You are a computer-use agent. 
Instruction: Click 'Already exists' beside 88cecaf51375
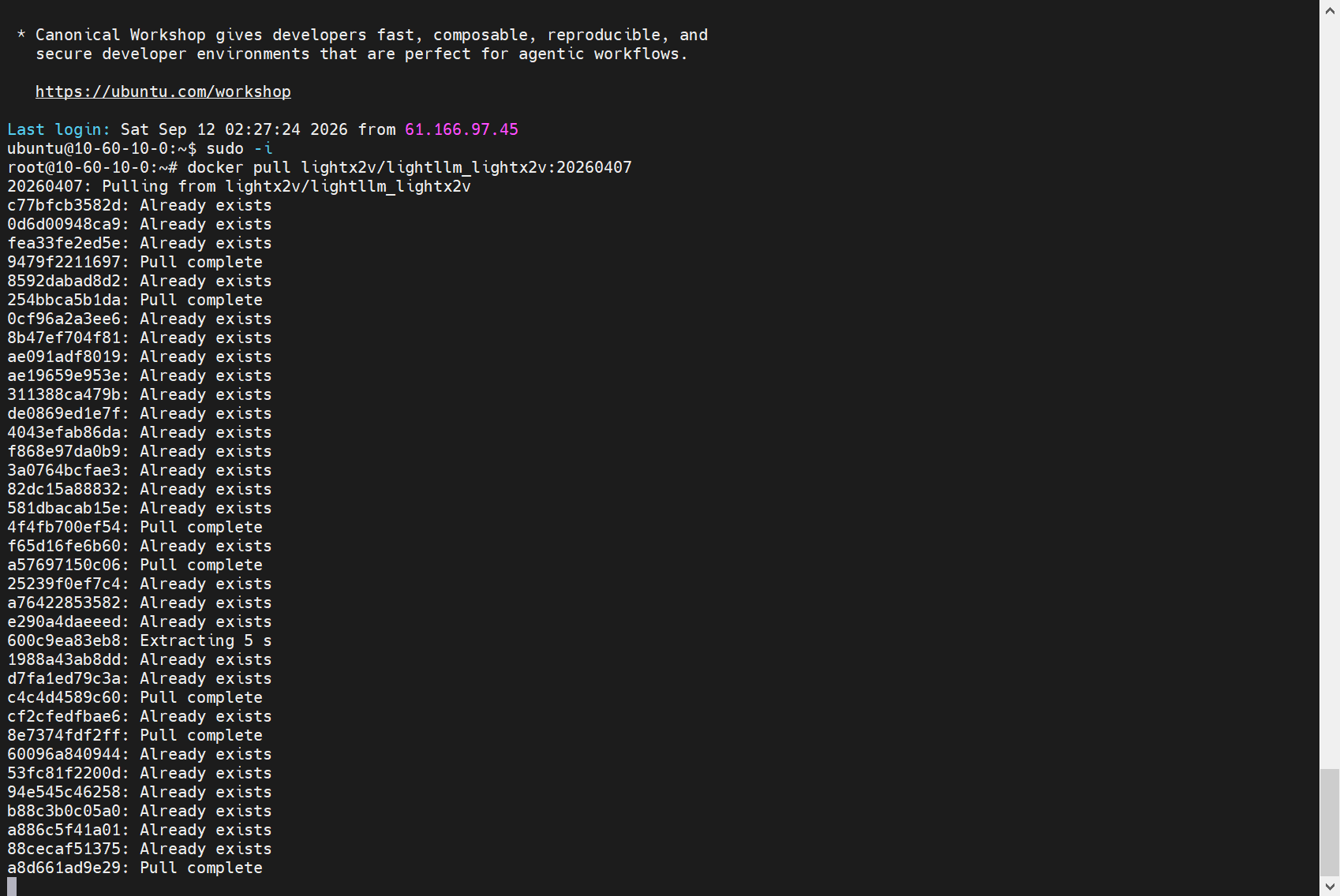click(206, 849)
